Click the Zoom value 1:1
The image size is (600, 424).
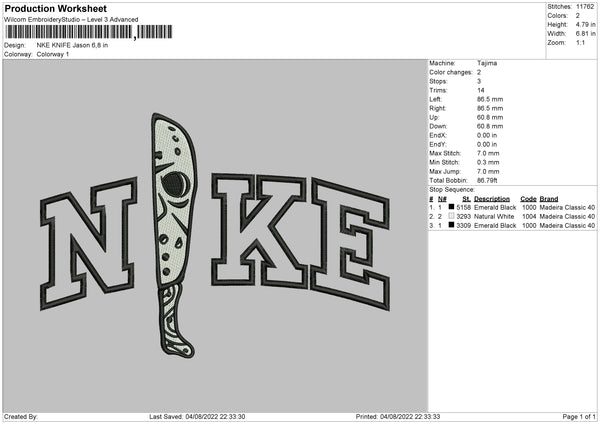tap(580, 42)
